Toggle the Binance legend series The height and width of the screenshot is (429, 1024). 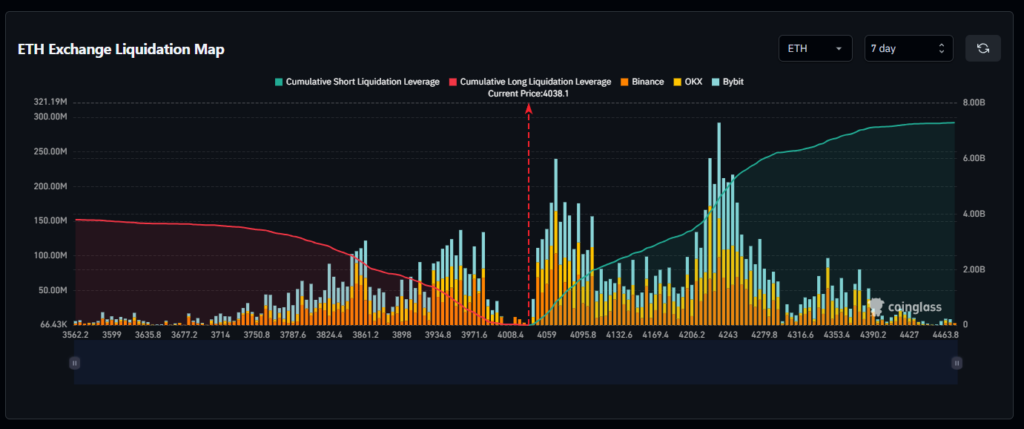(641, 82)
